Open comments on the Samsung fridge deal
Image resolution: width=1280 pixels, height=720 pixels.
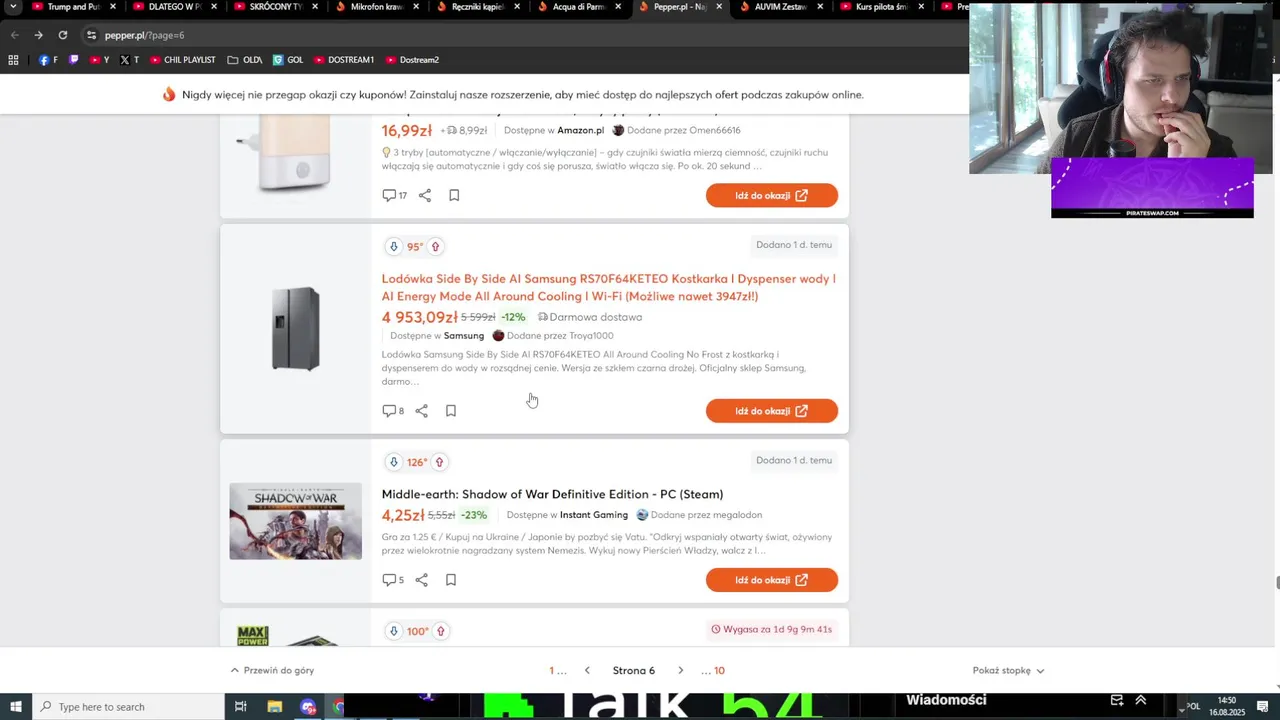(x=393, y=411)
